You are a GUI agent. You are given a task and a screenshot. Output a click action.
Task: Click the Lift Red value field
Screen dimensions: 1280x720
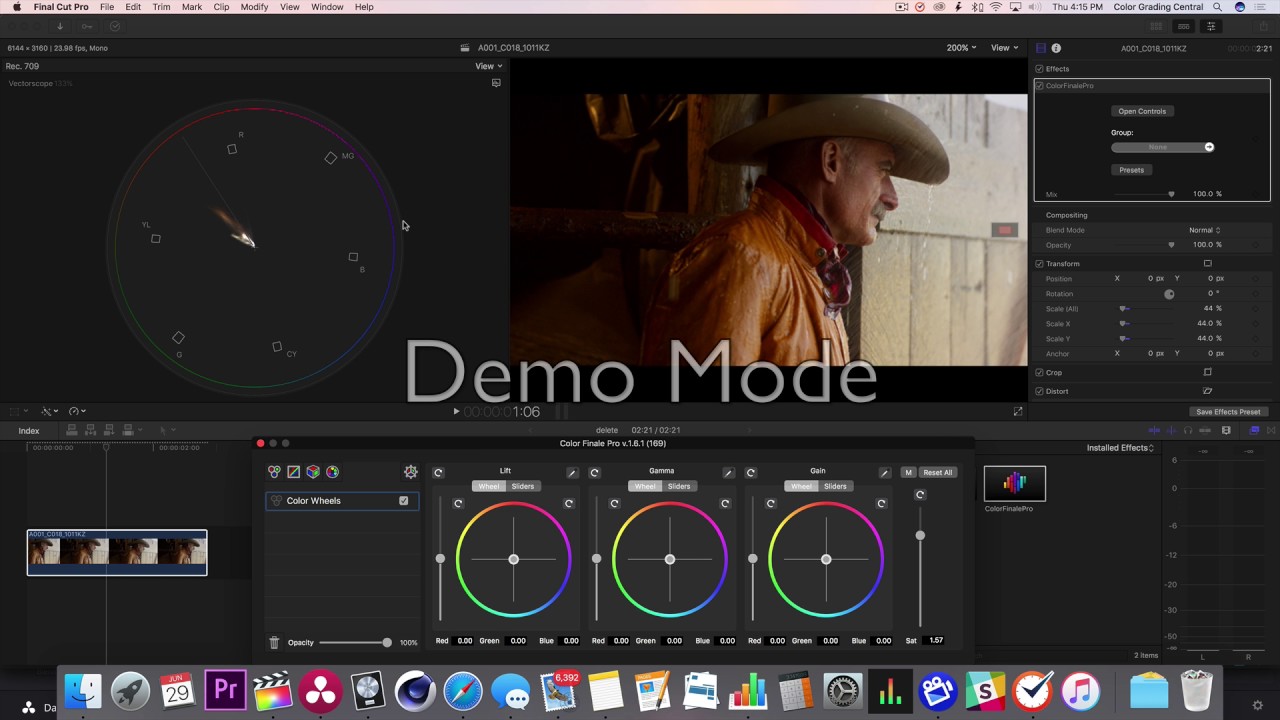pos(465,641)
